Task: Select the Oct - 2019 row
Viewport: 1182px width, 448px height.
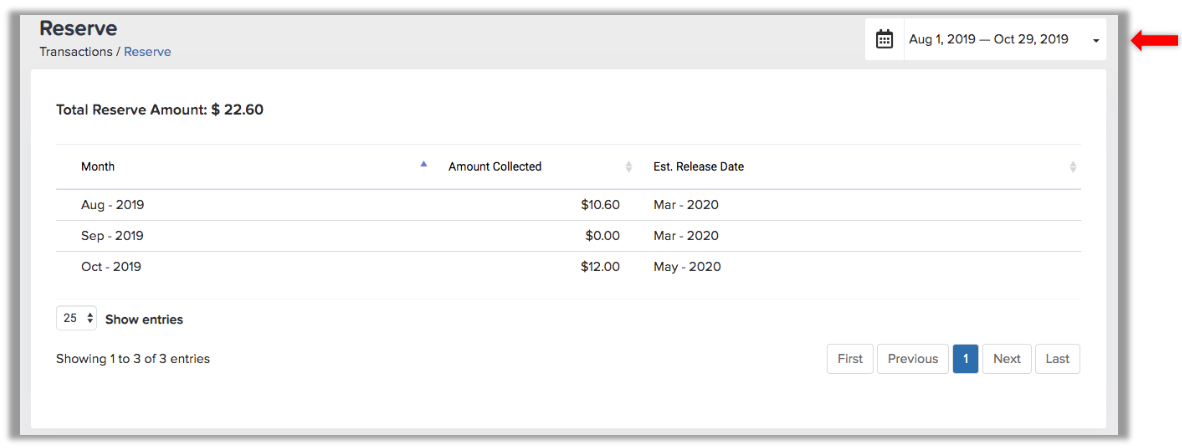Action: tap(568, 267)
